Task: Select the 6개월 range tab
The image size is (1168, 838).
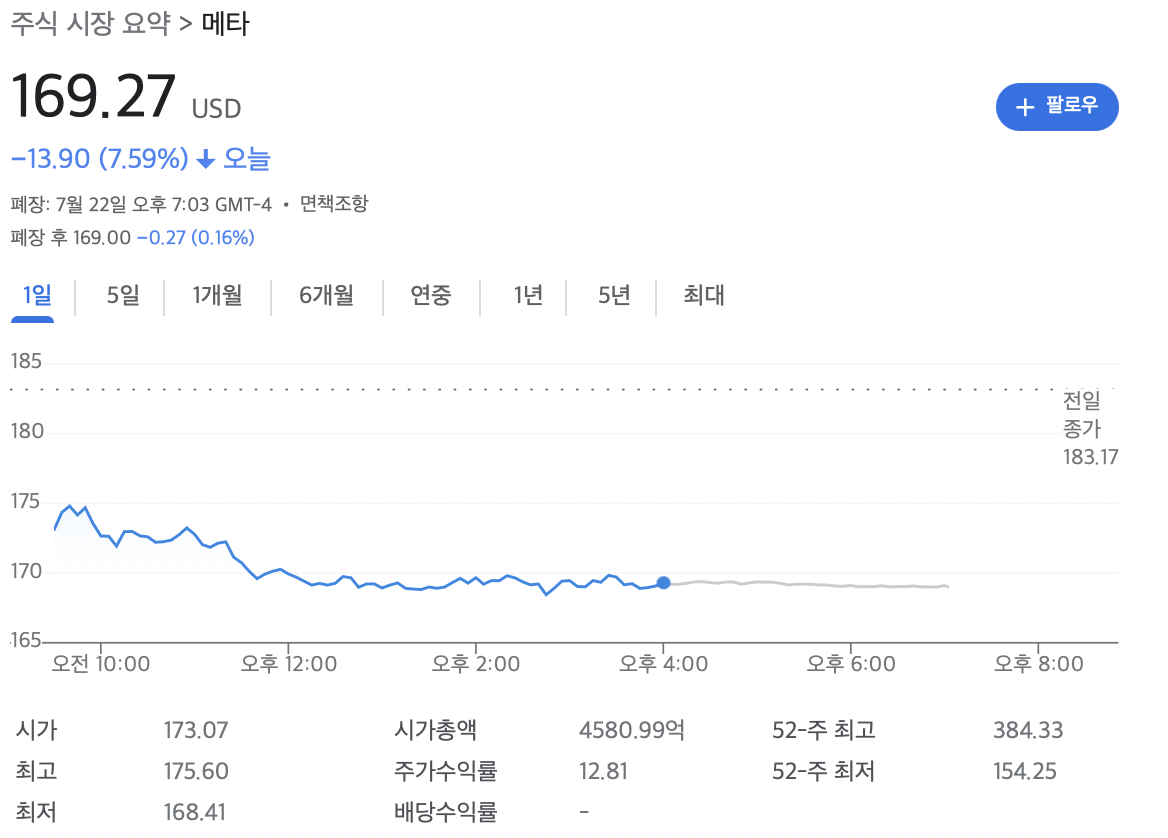Action: (x=326, y=296)
